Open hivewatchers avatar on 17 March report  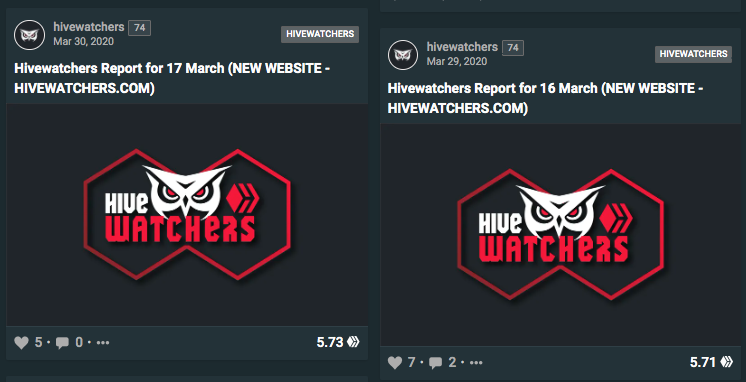29,35
